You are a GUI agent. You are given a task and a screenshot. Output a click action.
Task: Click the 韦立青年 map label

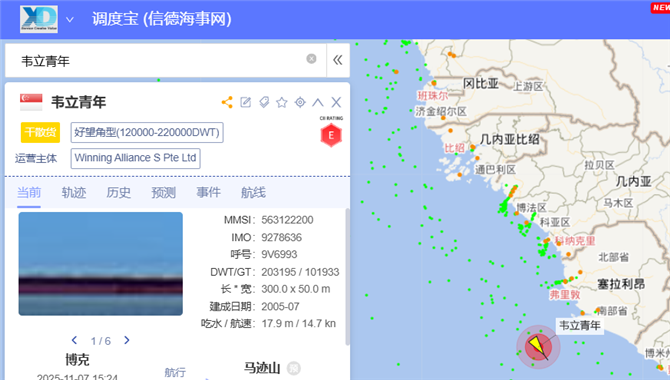tap(580, 326)
